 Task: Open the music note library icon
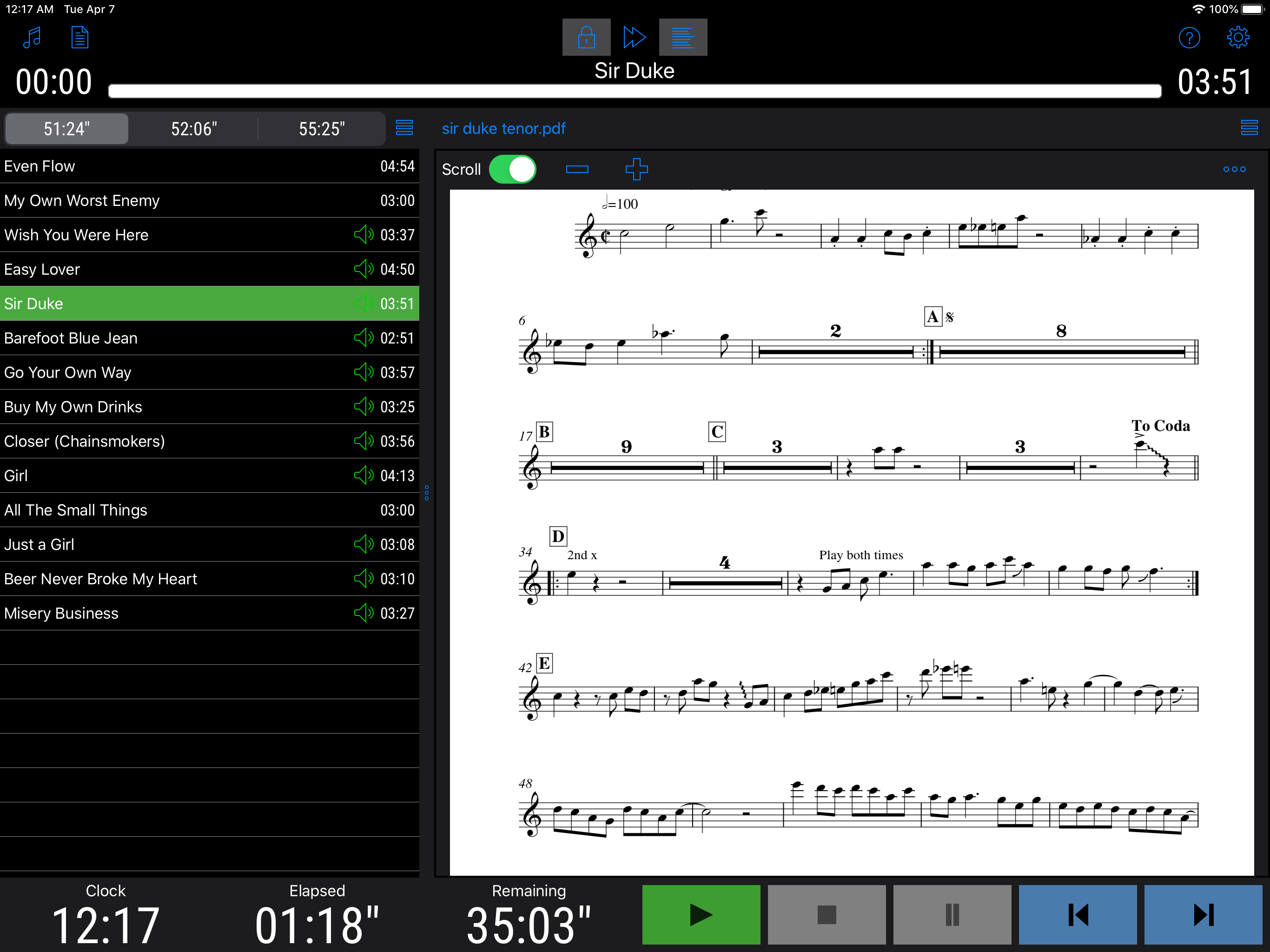pyautogui.click(x=32, y=38)
